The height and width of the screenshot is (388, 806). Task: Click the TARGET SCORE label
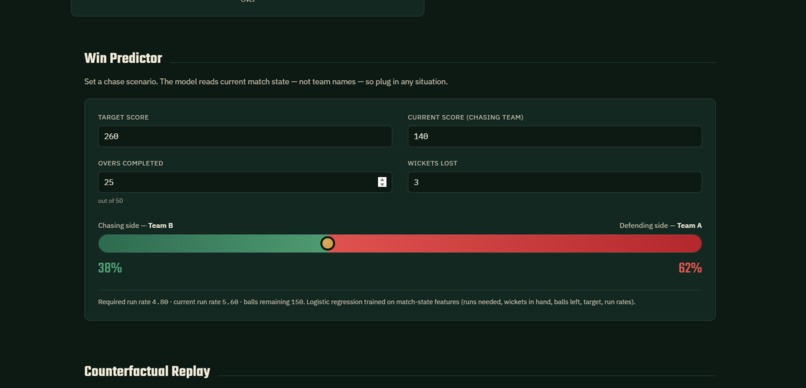[123, 117]
